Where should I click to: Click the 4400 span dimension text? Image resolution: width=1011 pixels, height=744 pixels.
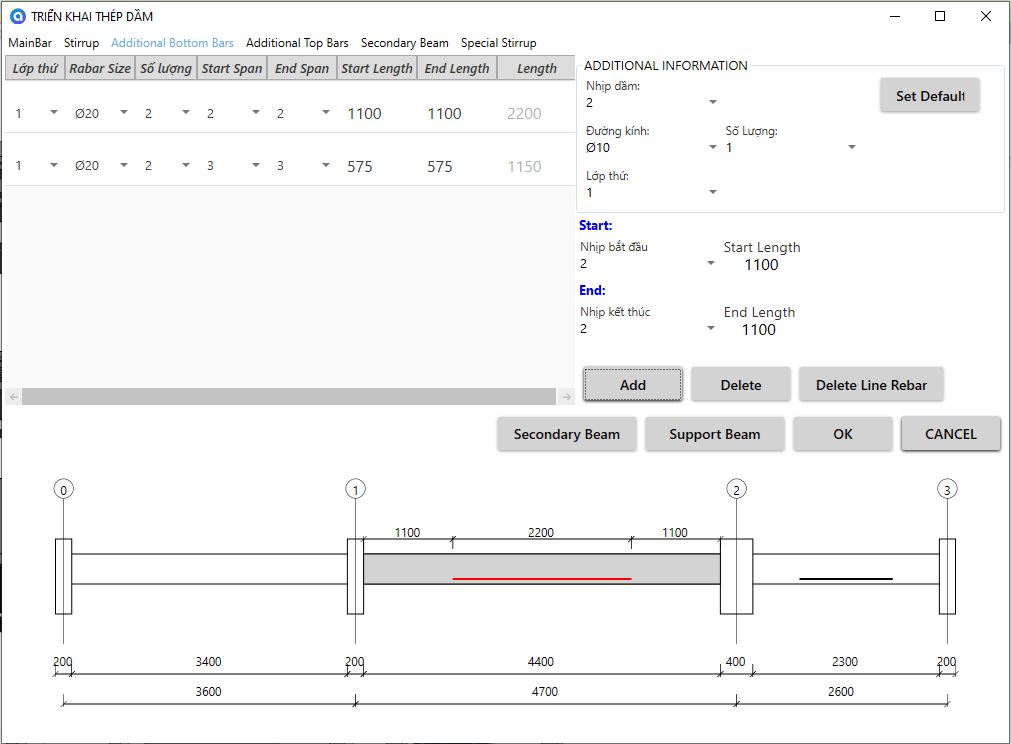tap(540, 661)
